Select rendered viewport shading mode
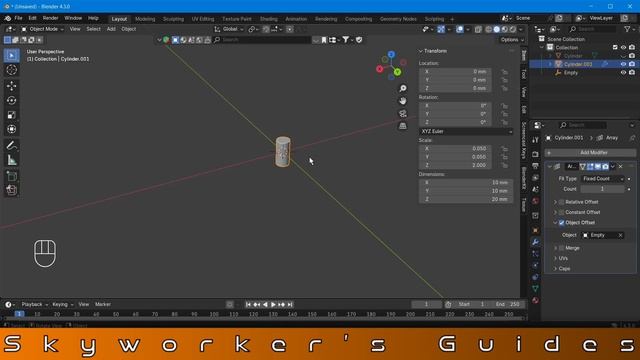Screen dimensions: 640x360 [x=513, y=29]
